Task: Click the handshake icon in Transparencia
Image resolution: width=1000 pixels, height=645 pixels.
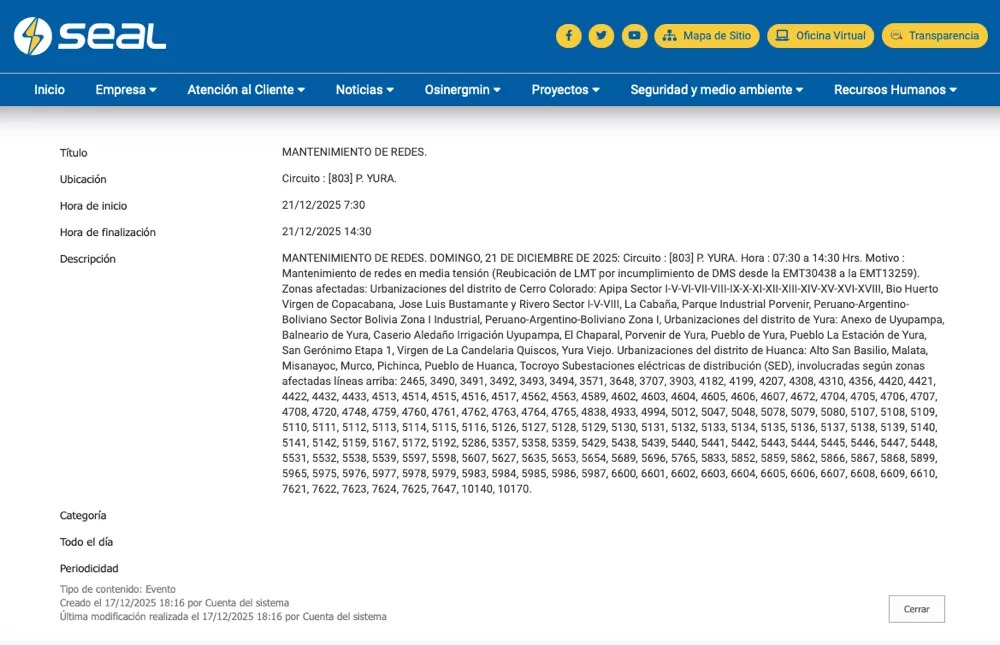Action: [896, 36]
